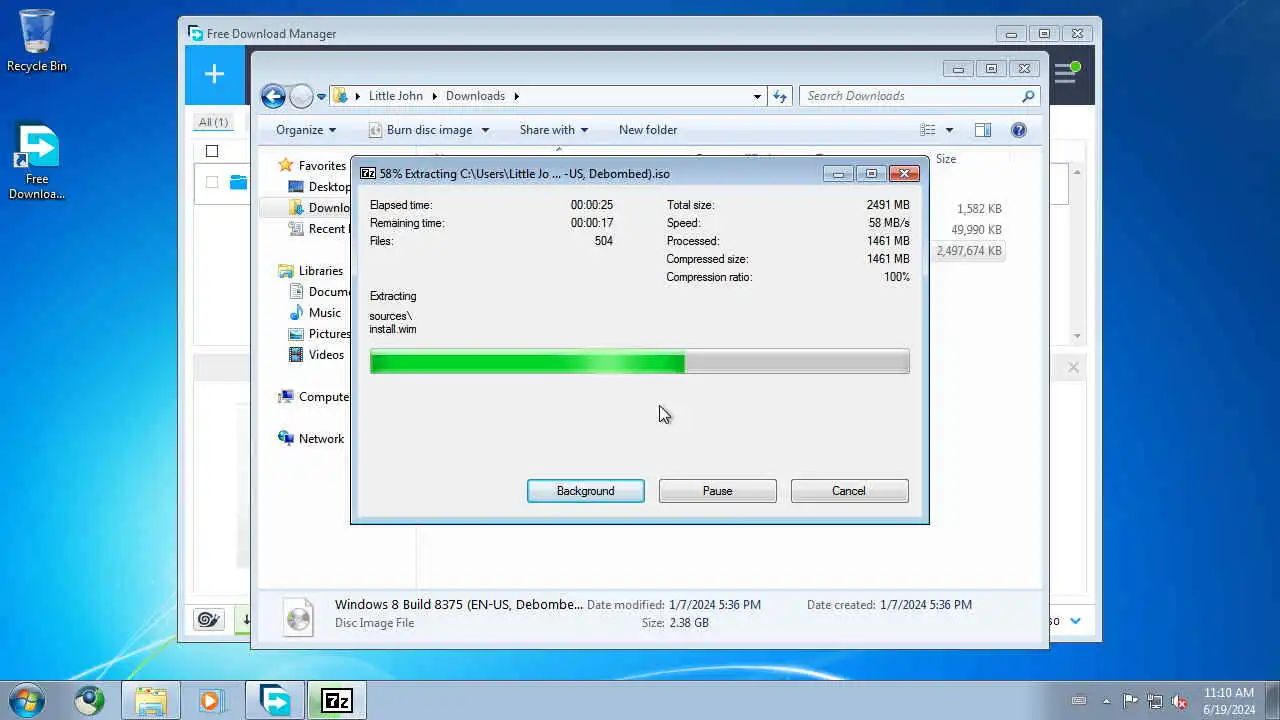Open the Organize dropdown menu
The height and width of the screenshot is (720, 1280).
point(306,130)
